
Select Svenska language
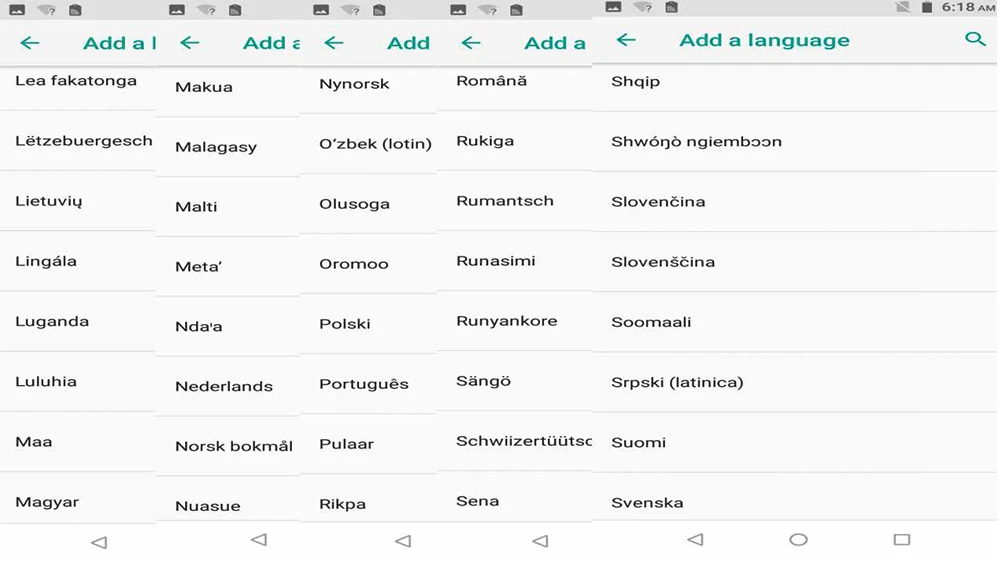(794, 503)
